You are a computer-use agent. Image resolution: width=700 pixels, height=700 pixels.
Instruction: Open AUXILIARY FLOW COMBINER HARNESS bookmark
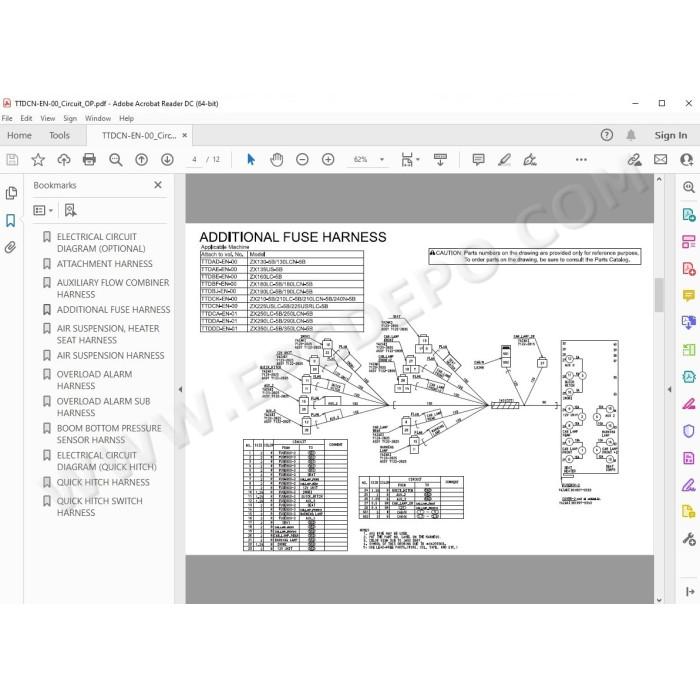pos(113,288)
